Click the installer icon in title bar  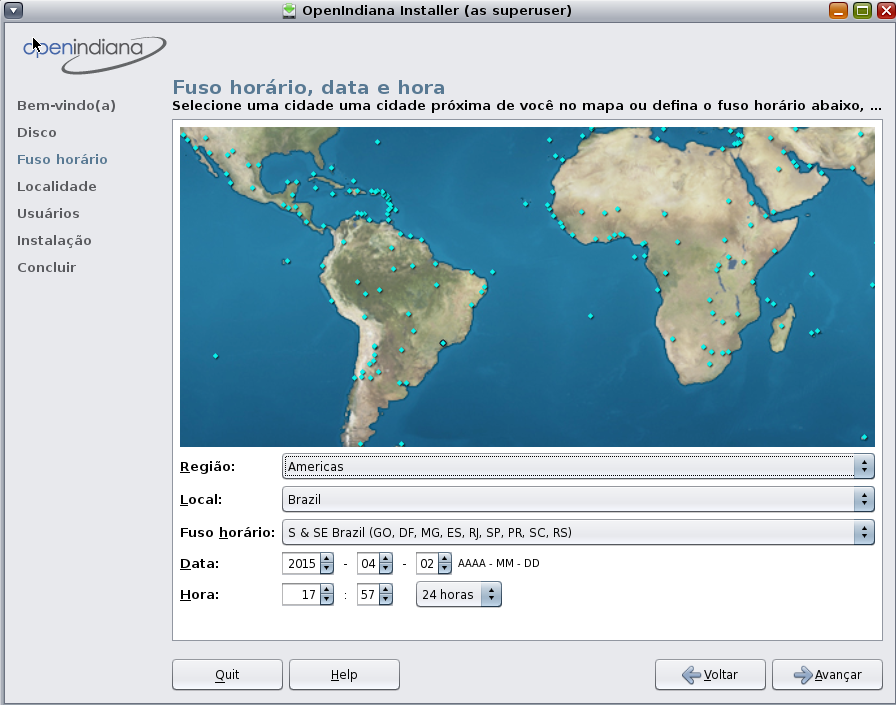[289, 11]
